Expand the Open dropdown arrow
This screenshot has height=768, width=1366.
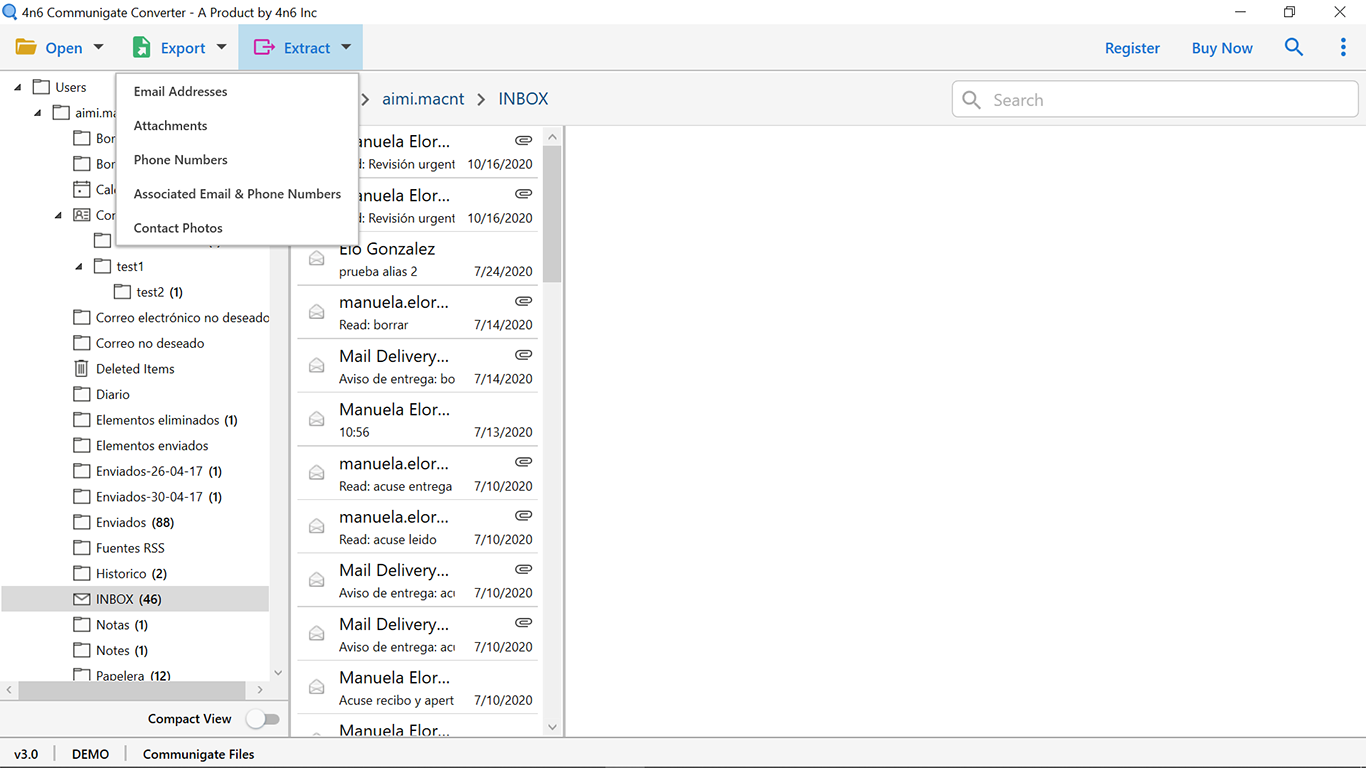98,47
